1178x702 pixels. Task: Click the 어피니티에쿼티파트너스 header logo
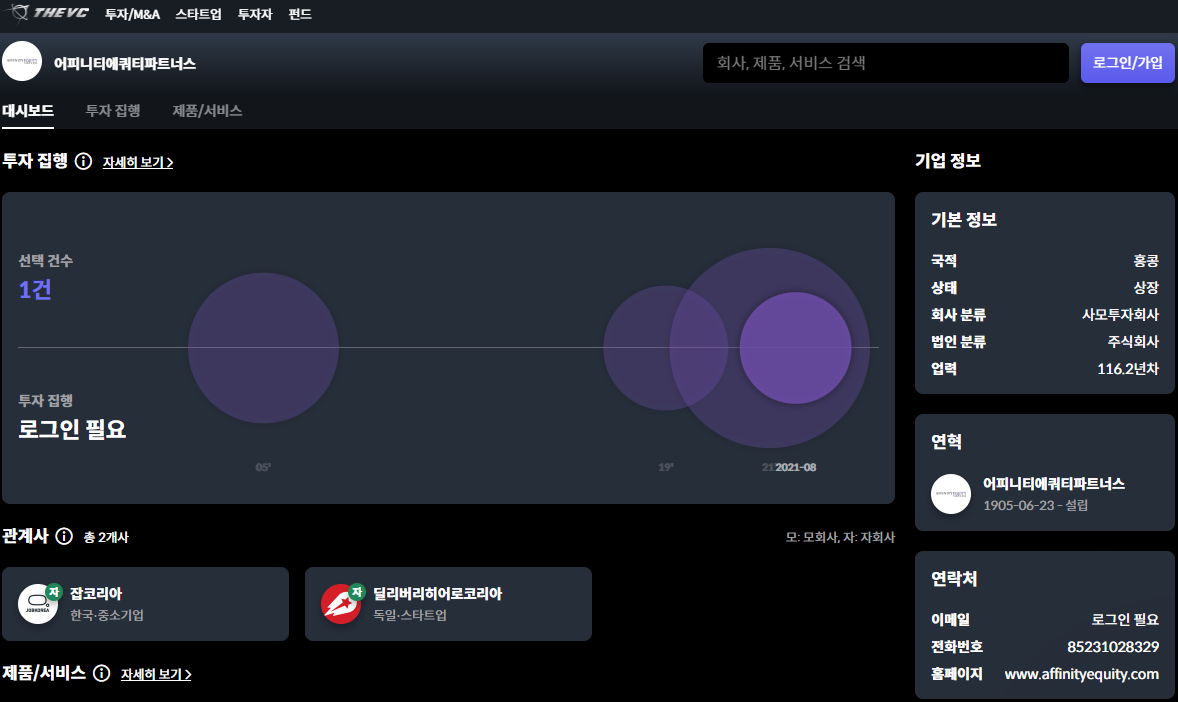point(22,62)
